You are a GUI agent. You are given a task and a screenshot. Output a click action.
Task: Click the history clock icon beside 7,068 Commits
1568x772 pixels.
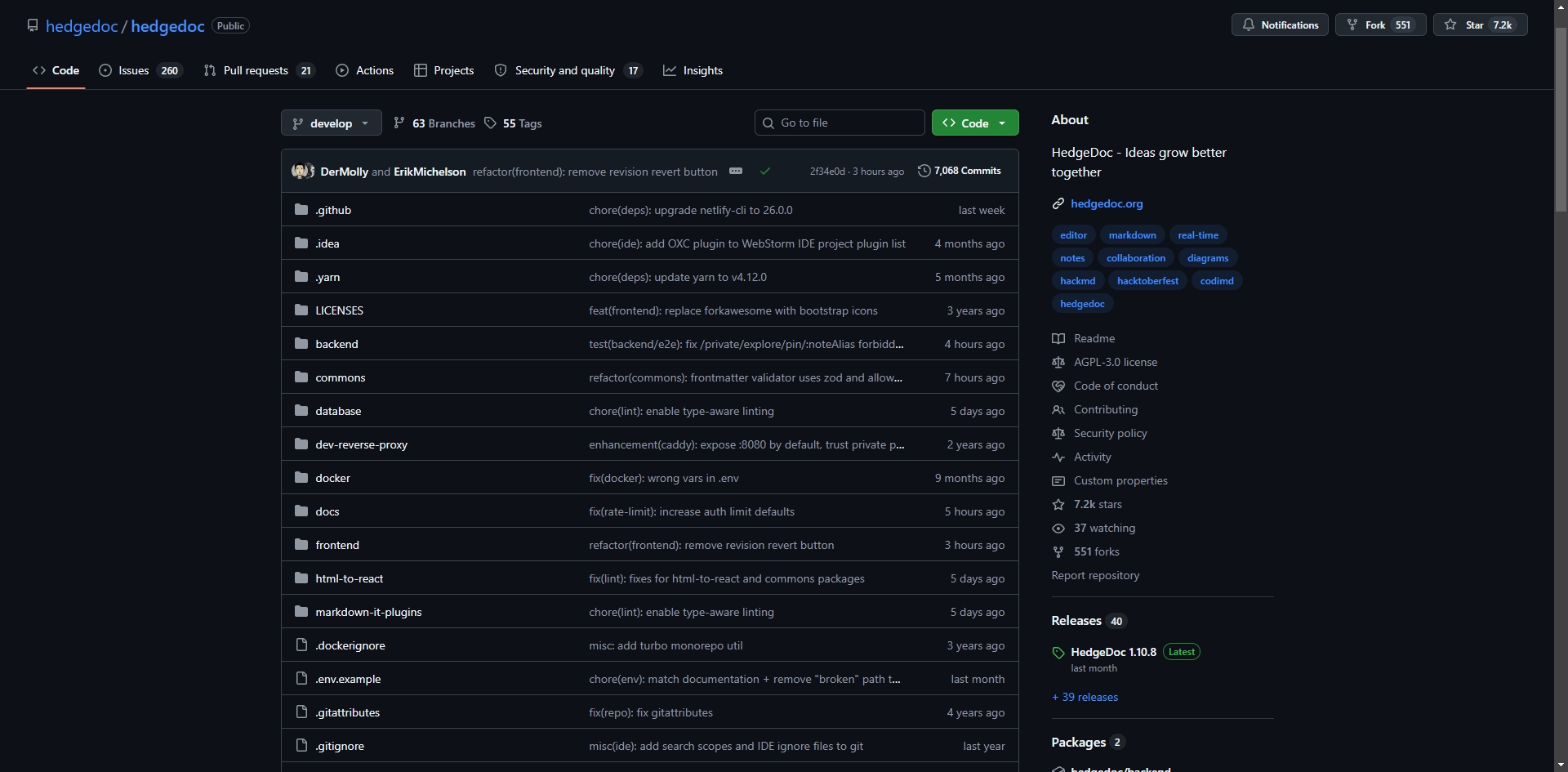[924, 171]
